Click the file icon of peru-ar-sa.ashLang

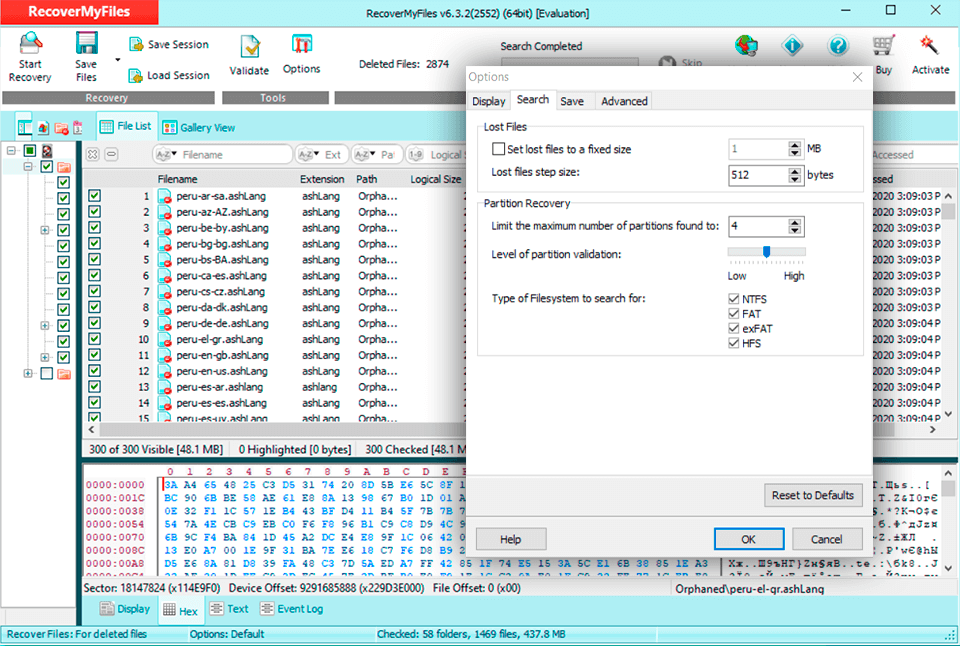[x=164, y=197]
